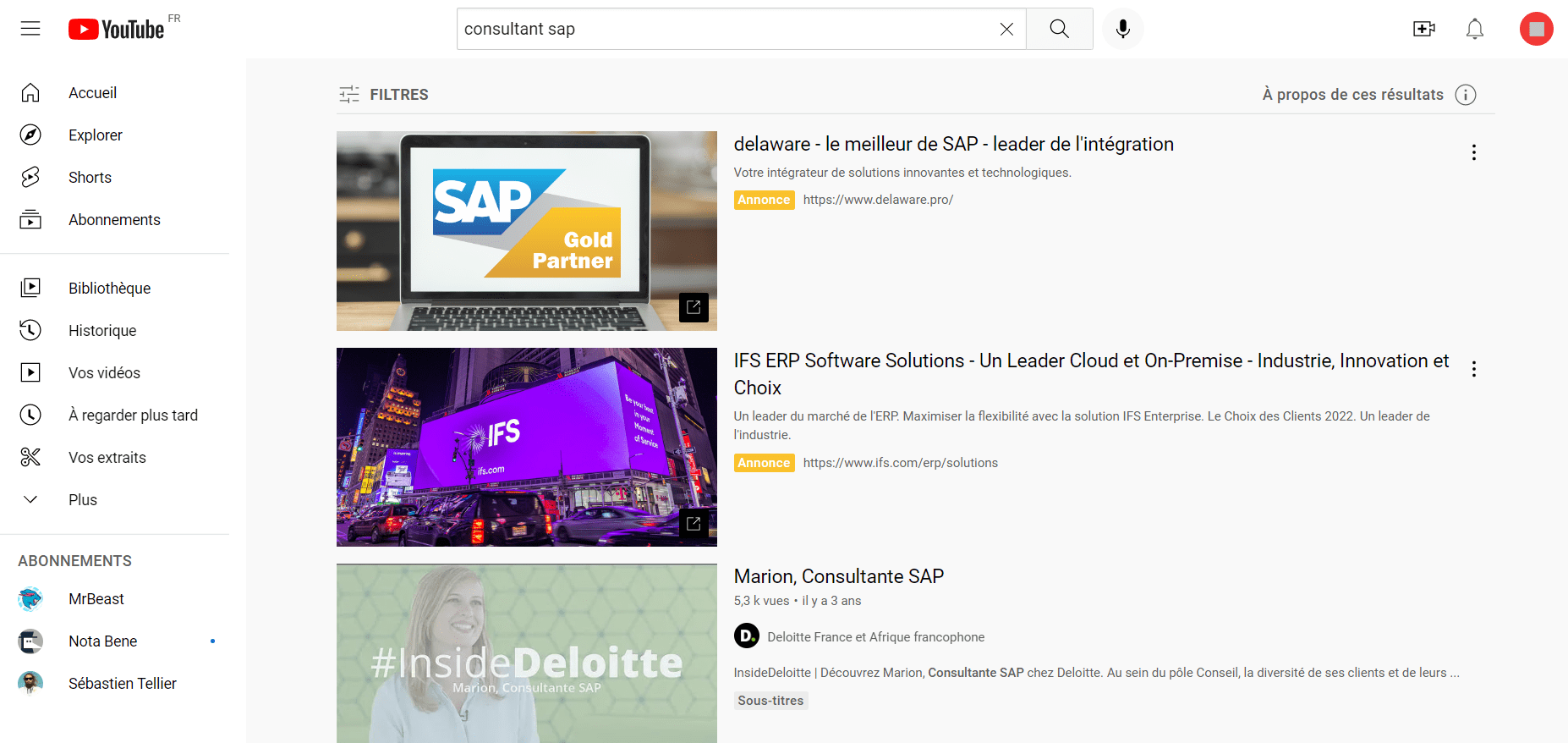
Task: Open Marion, Consultante SAP video title
Action: click(838, 576)
